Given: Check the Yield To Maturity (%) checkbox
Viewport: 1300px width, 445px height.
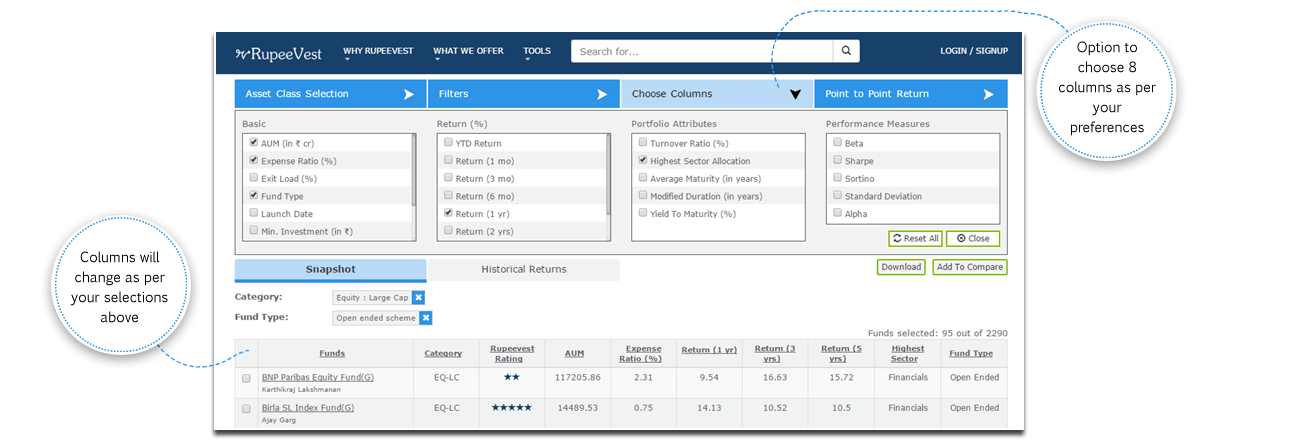Looking at the screenshot, I should (x=643, y=213).
